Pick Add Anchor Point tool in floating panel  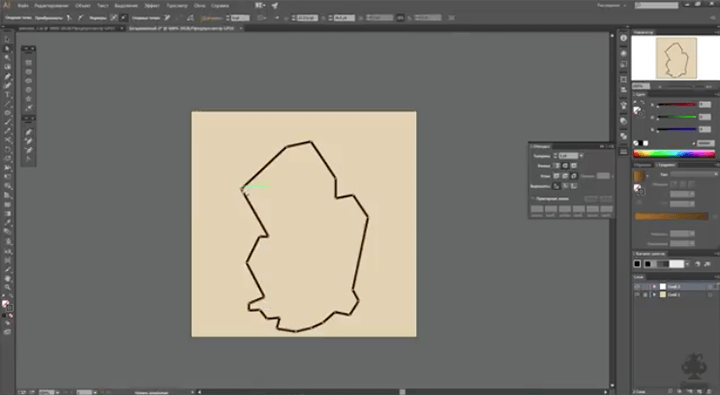pyautogui.click(x=28, y=141)
